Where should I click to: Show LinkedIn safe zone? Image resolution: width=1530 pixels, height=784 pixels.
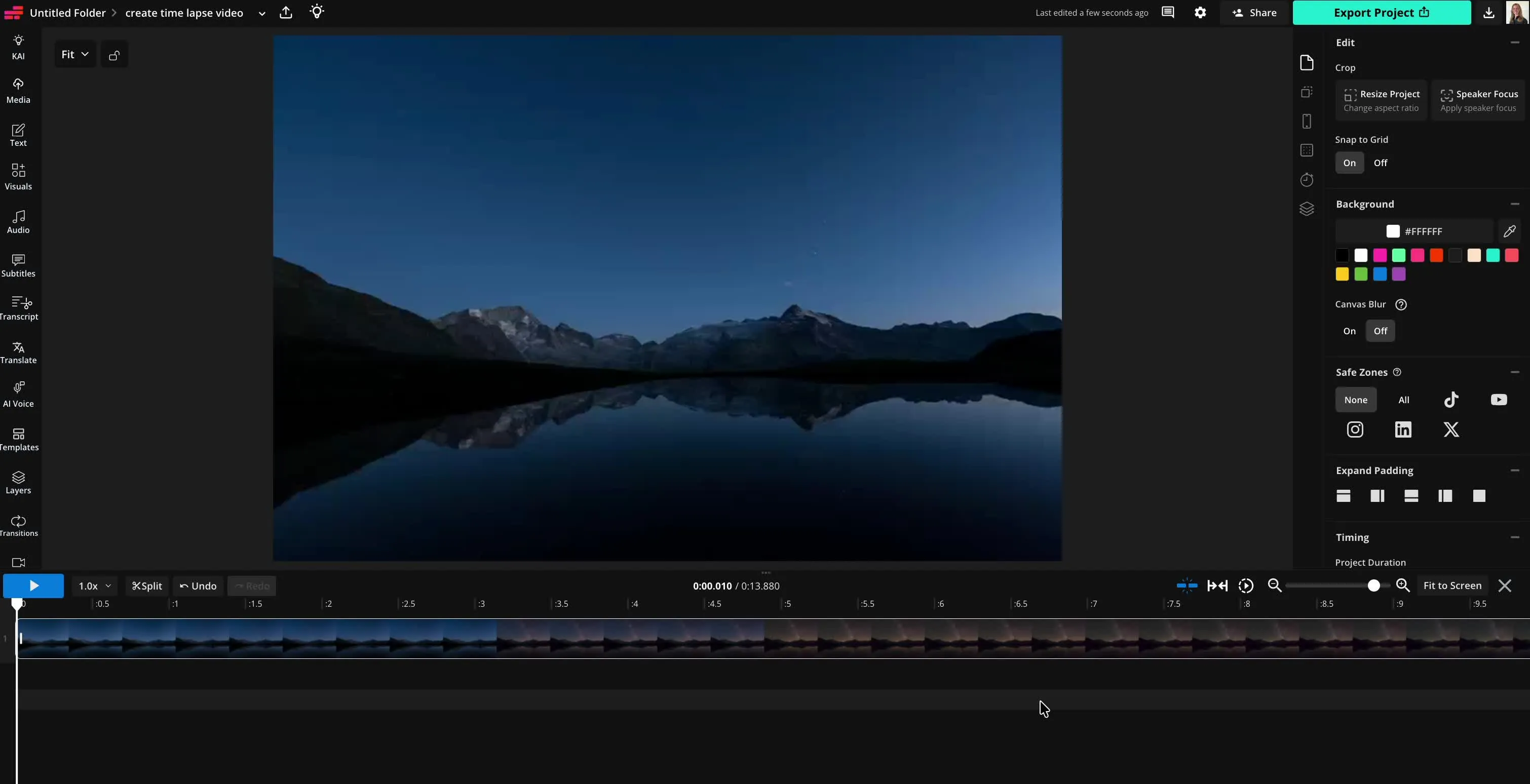tap(1403, 429)
